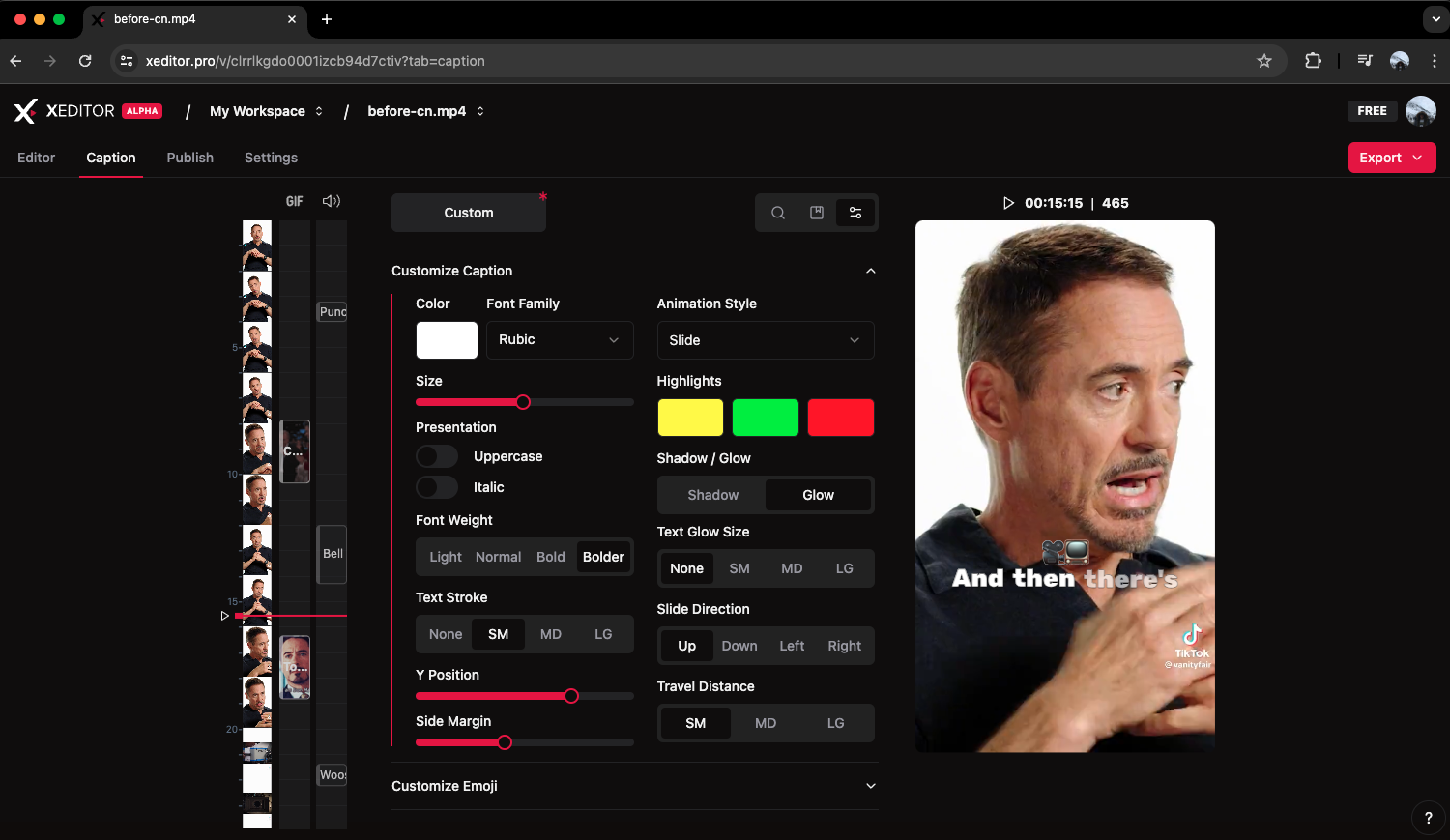Click the timeline playhead play arrow
Screen dimensions: 1450x840
[225, 616]
